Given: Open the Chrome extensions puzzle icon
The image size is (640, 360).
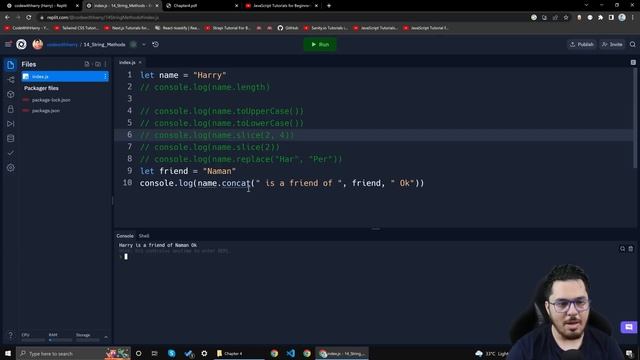Looking at the screenshot, I should point(600,18).
